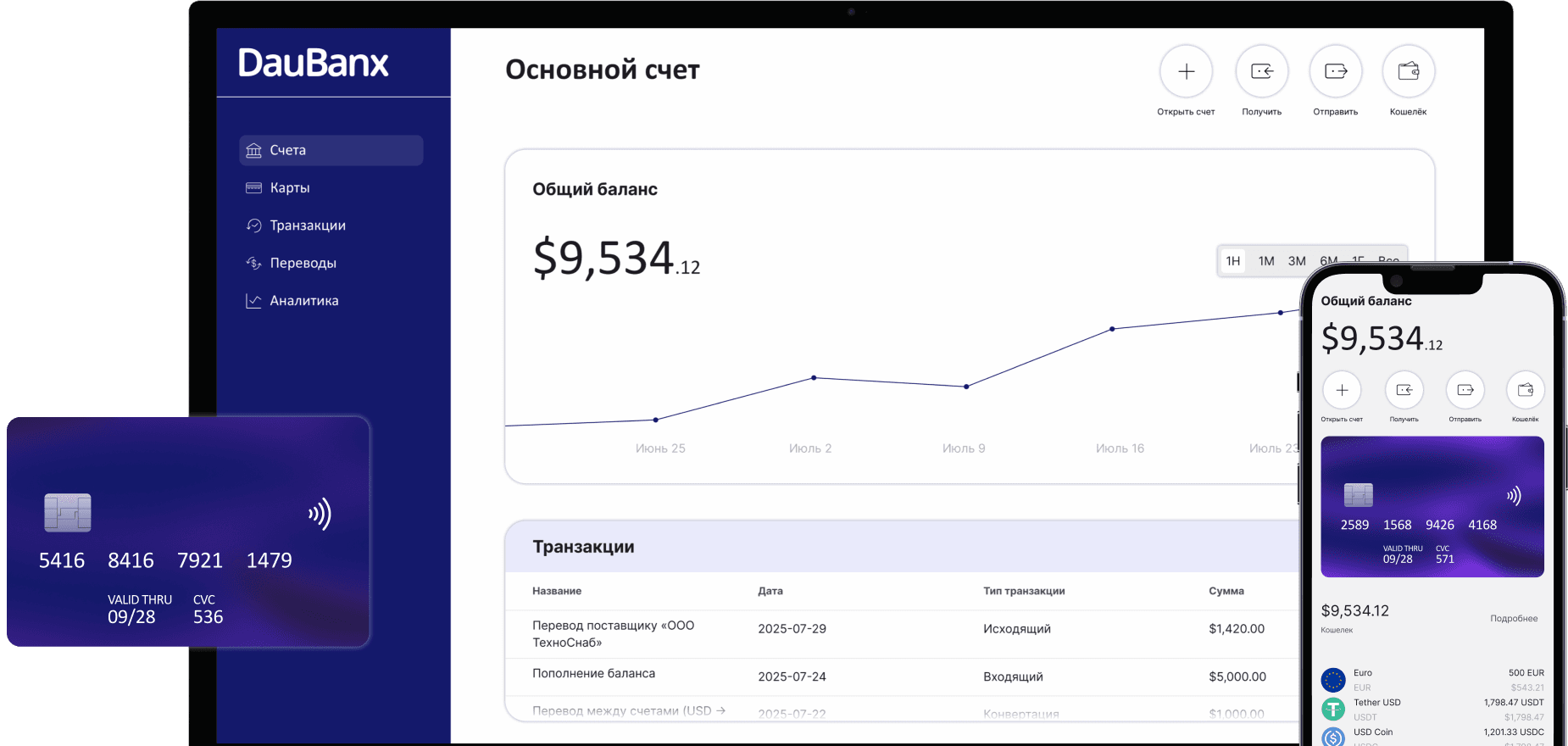Tap the Tether USD coin icon
Image resolution: width=1568 pixels, height=746 pixels.
point(1333,709)
